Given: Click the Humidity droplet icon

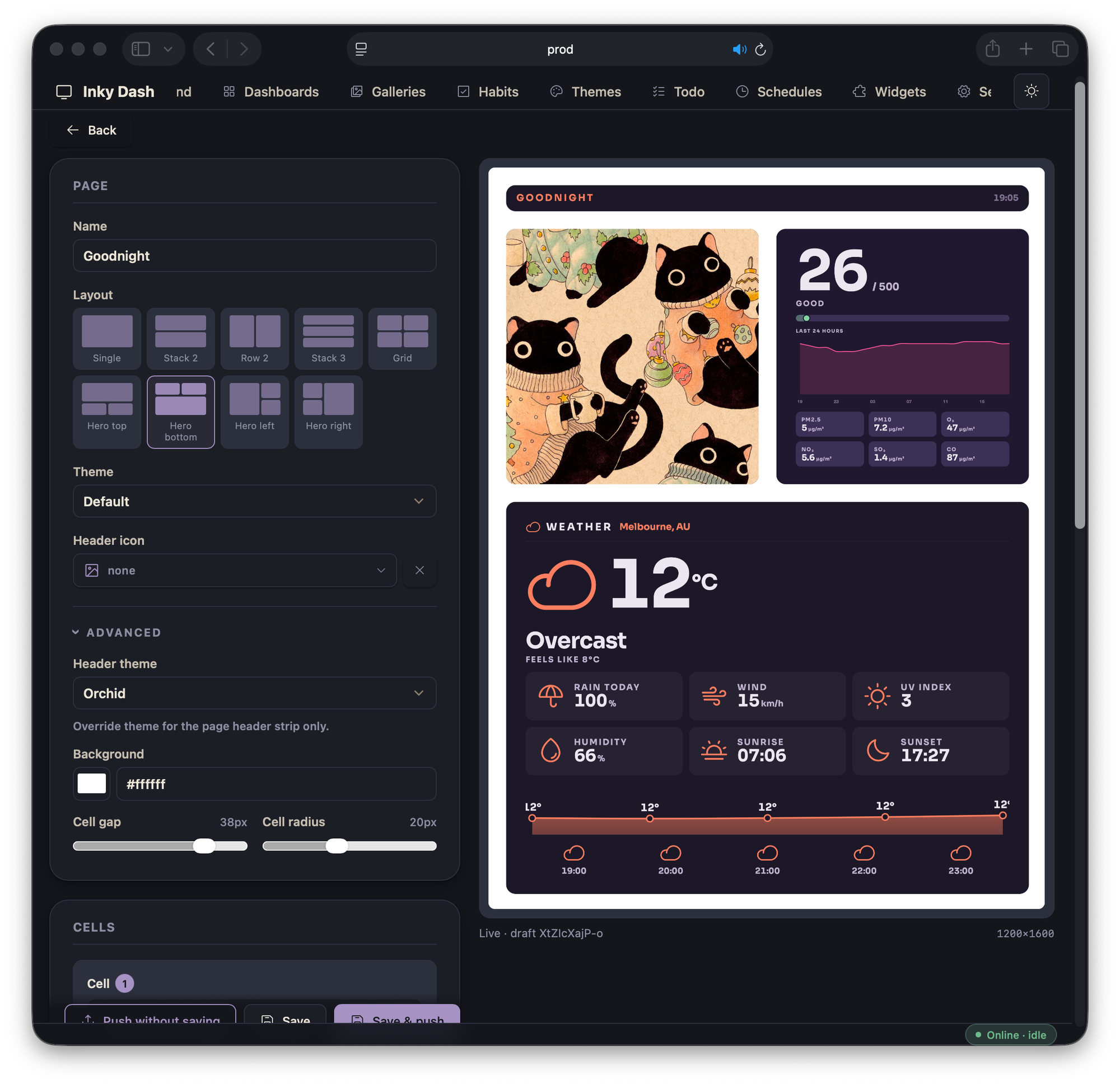Looking at the screenshot, I should (x=551, y=750).
